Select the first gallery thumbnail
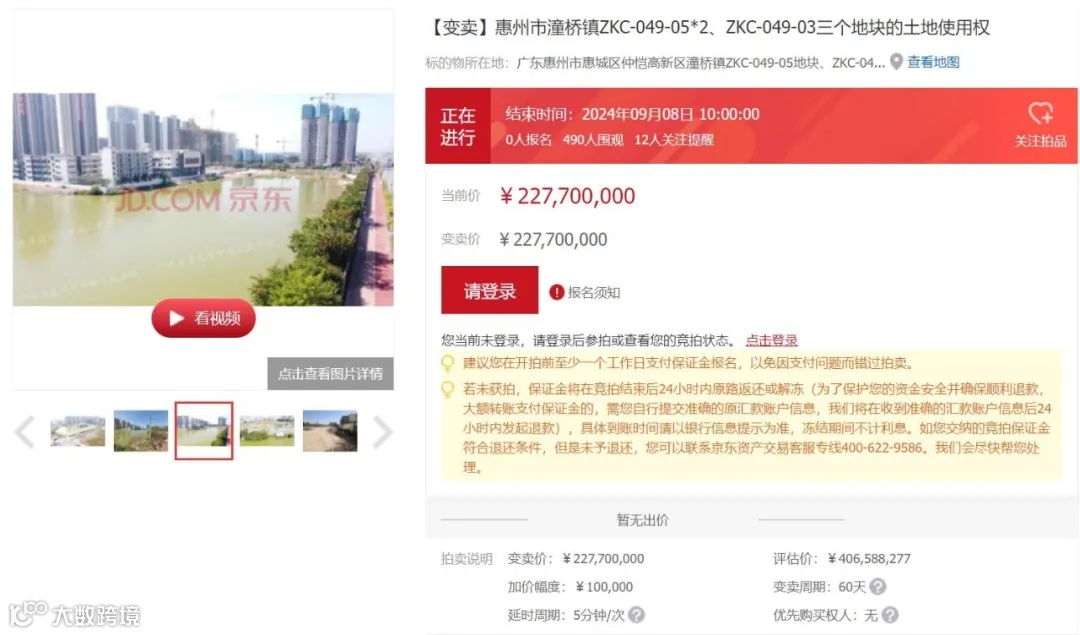The image size is (1080, 635). click(78, 431)
